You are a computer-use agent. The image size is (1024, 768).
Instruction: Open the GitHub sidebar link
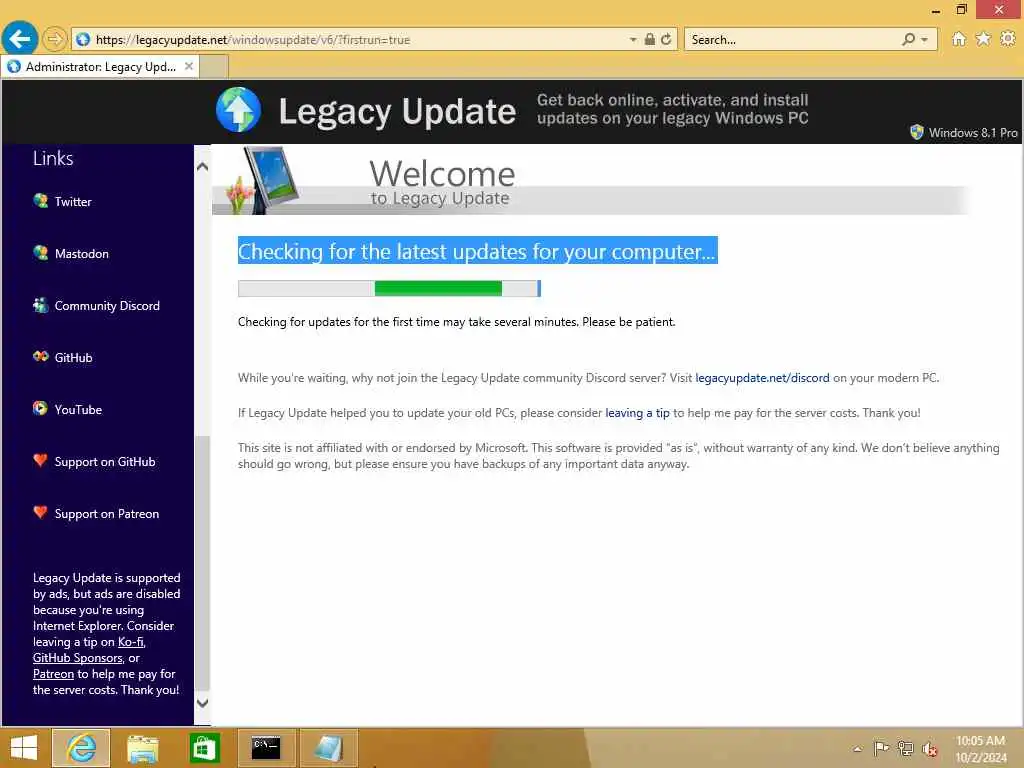pos(73,358)
